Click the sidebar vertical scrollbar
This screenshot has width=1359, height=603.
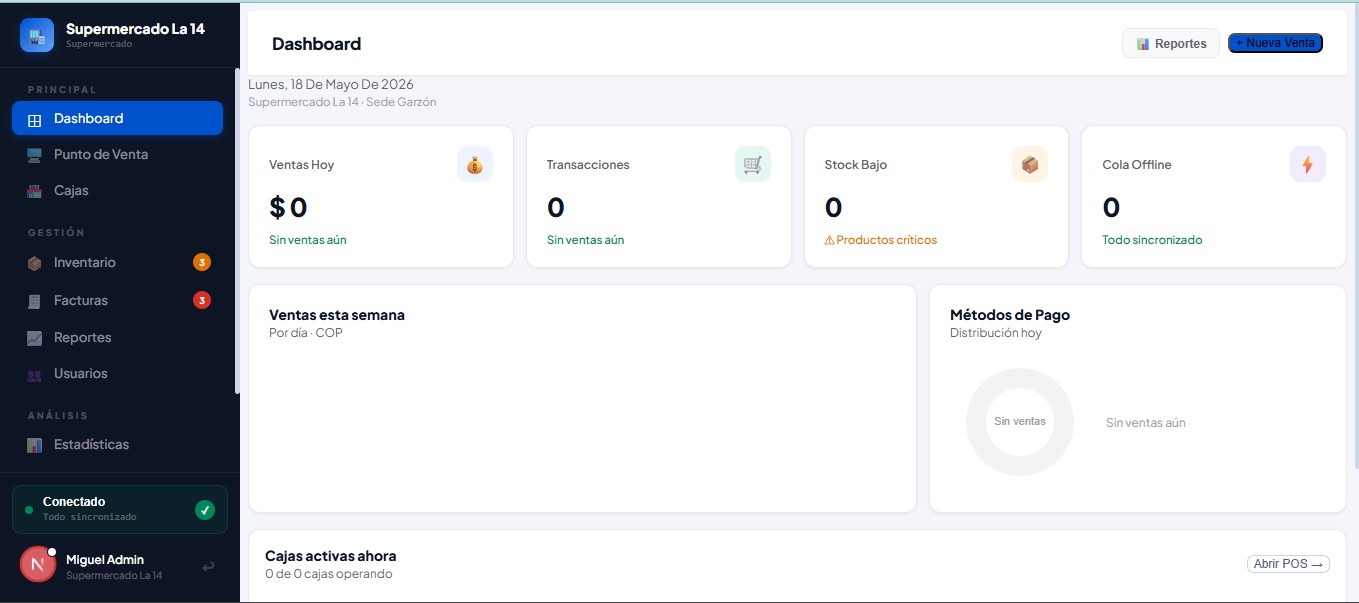pyautogui.click(x=237, y=231)
